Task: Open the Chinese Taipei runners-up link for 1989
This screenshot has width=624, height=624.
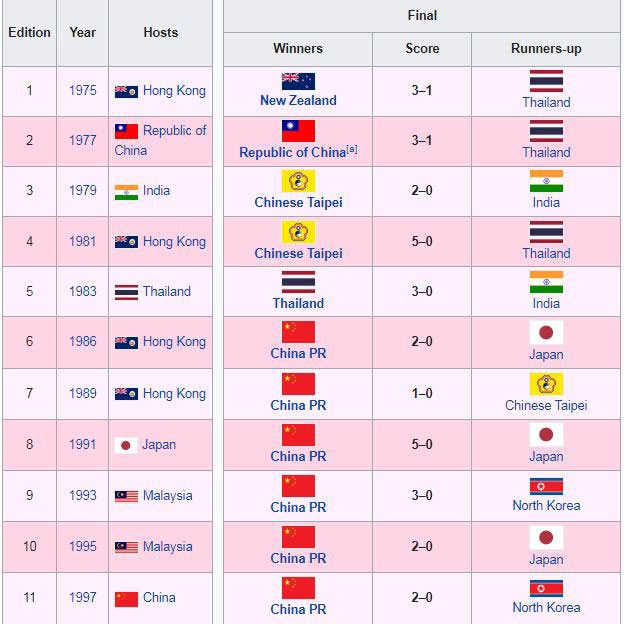Action: pyautogui.click(x=546, y=406)
